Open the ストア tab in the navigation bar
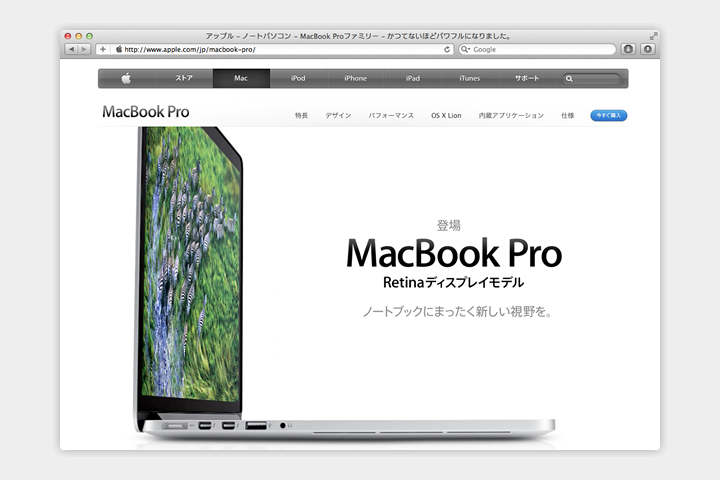The width and height of the screenshot is (720, 480). click(184, 78)
